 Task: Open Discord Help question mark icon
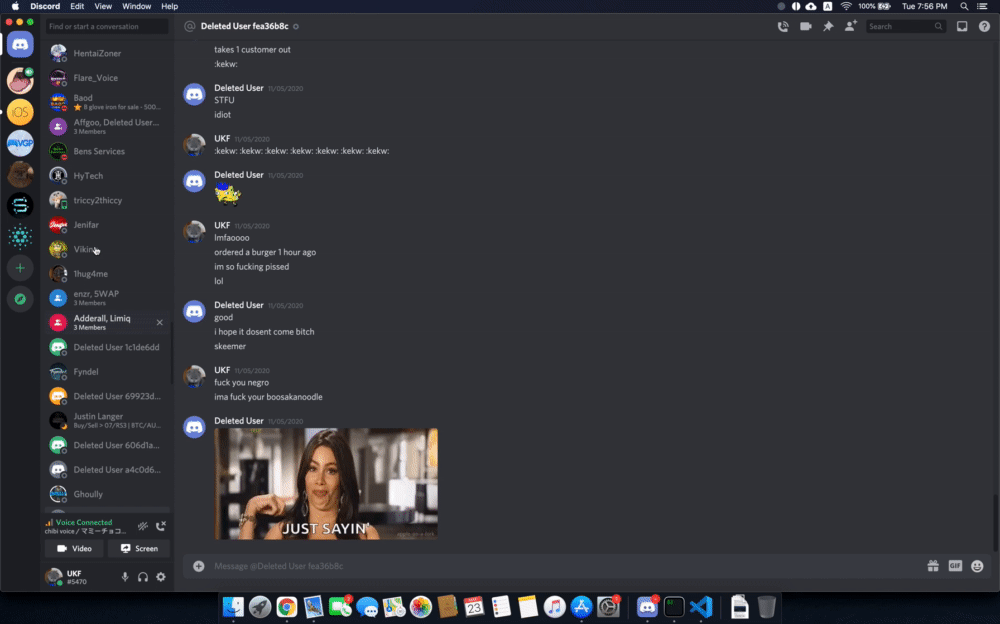(984, 27)
